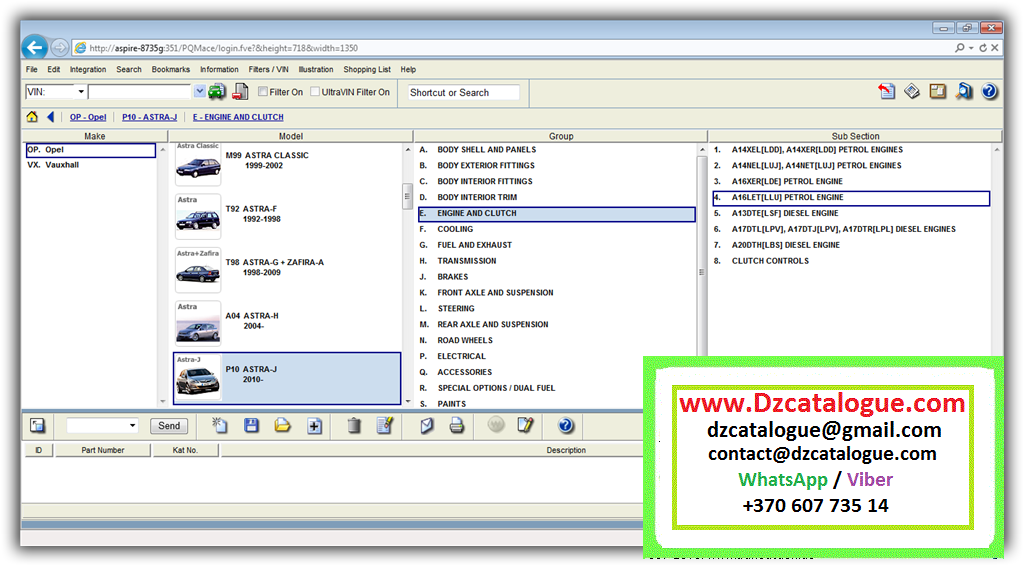The width and height of the screenshot is (1024, 566).
Task: Click the printer icon in shopping list toolbar
Action: pos(456,426)
